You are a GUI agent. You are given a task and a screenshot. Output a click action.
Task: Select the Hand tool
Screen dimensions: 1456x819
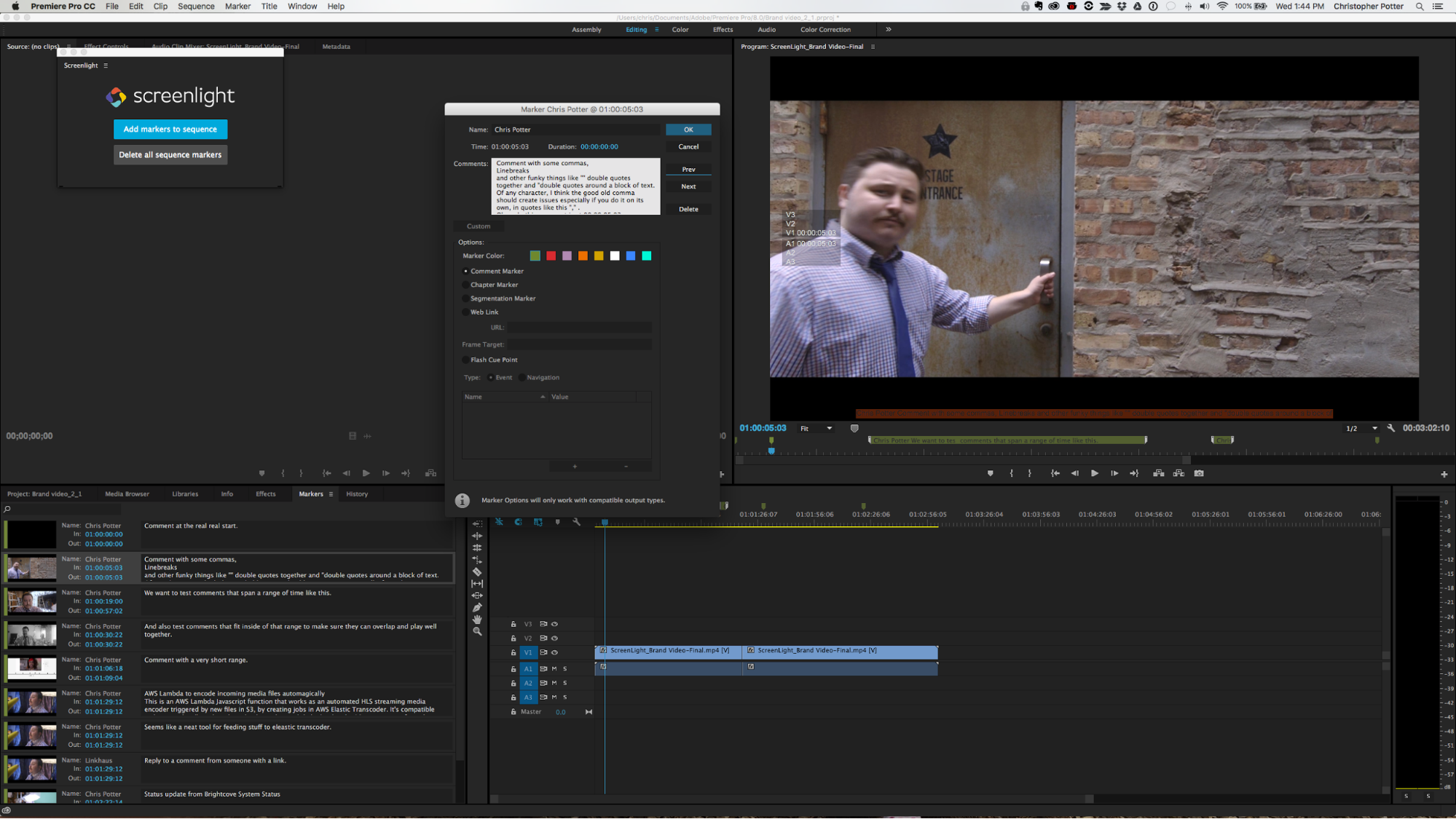coord(477,620)
